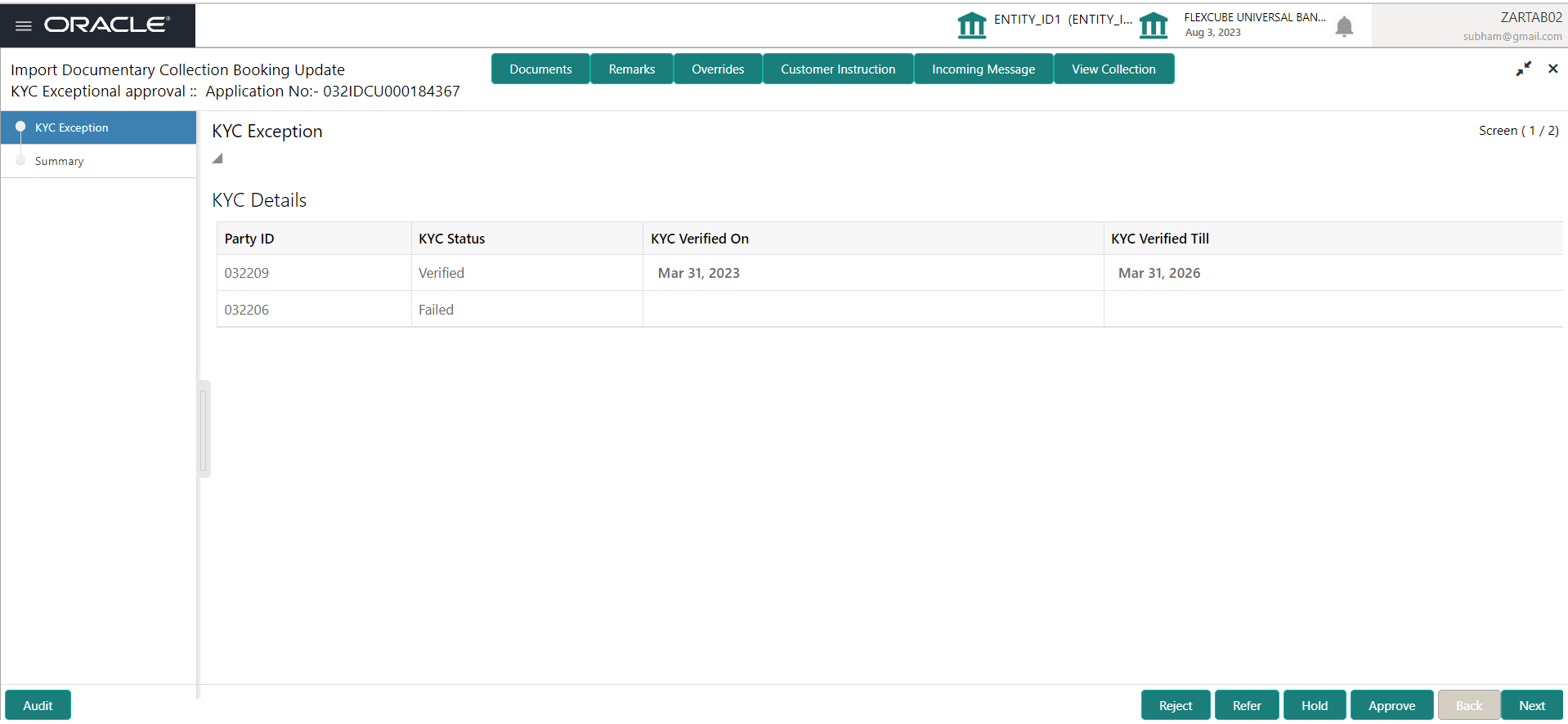Click the KYC Verified Till column header

pyautogui.click(x=1333, y=239)
